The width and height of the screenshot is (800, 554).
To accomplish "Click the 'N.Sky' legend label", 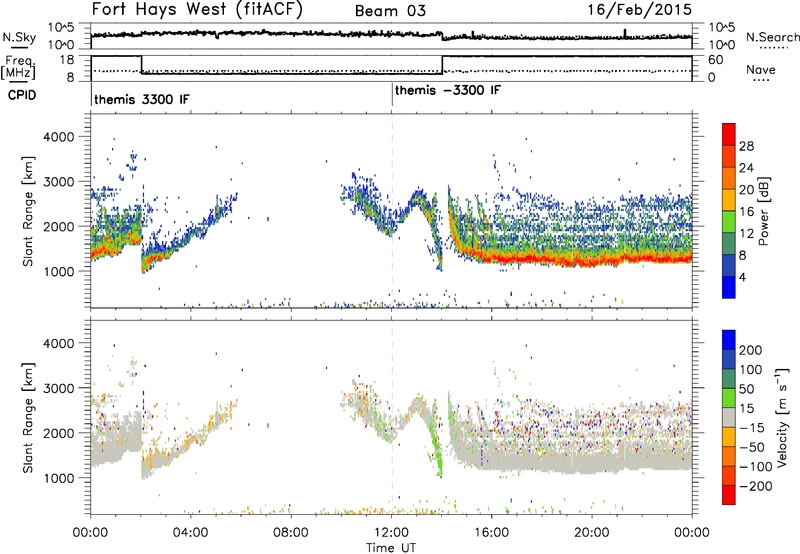I will (19, 37).
